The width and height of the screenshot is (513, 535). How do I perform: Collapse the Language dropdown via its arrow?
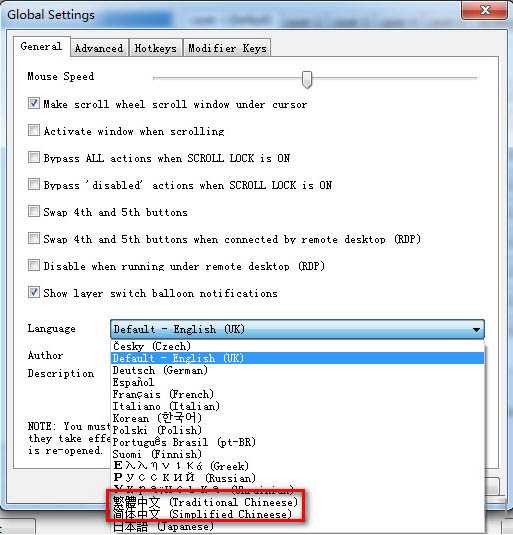pos(476,330)
